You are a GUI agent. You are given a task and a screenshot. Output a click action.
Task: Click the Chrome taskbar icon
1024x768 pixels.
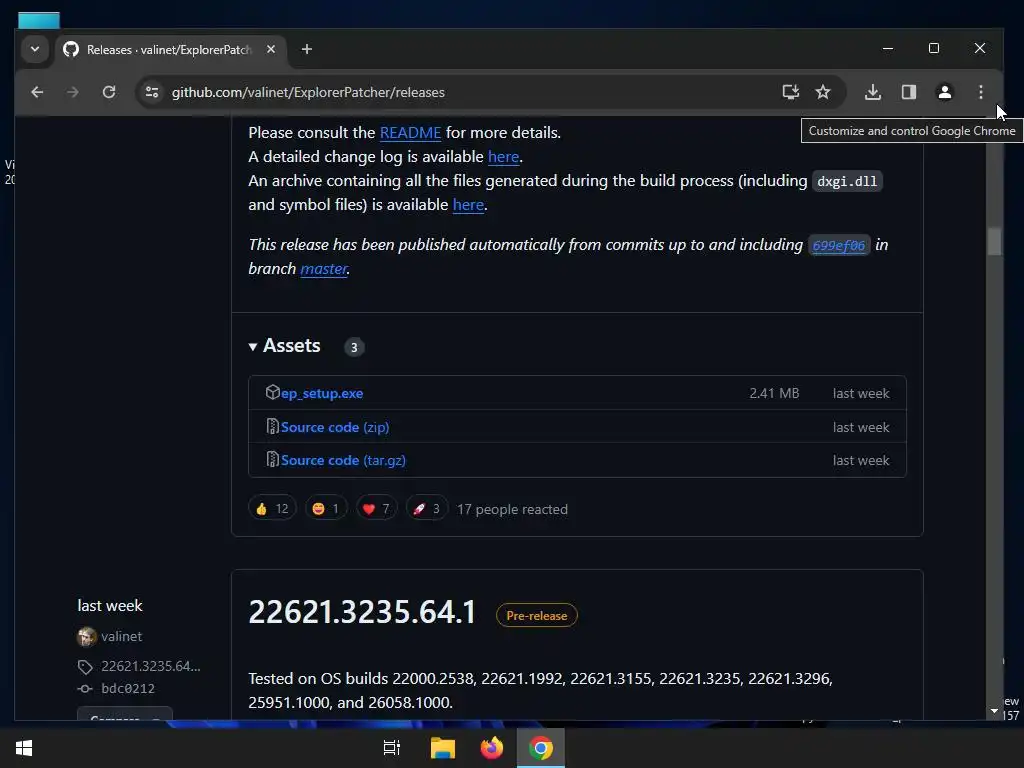[x=541, y=748]
